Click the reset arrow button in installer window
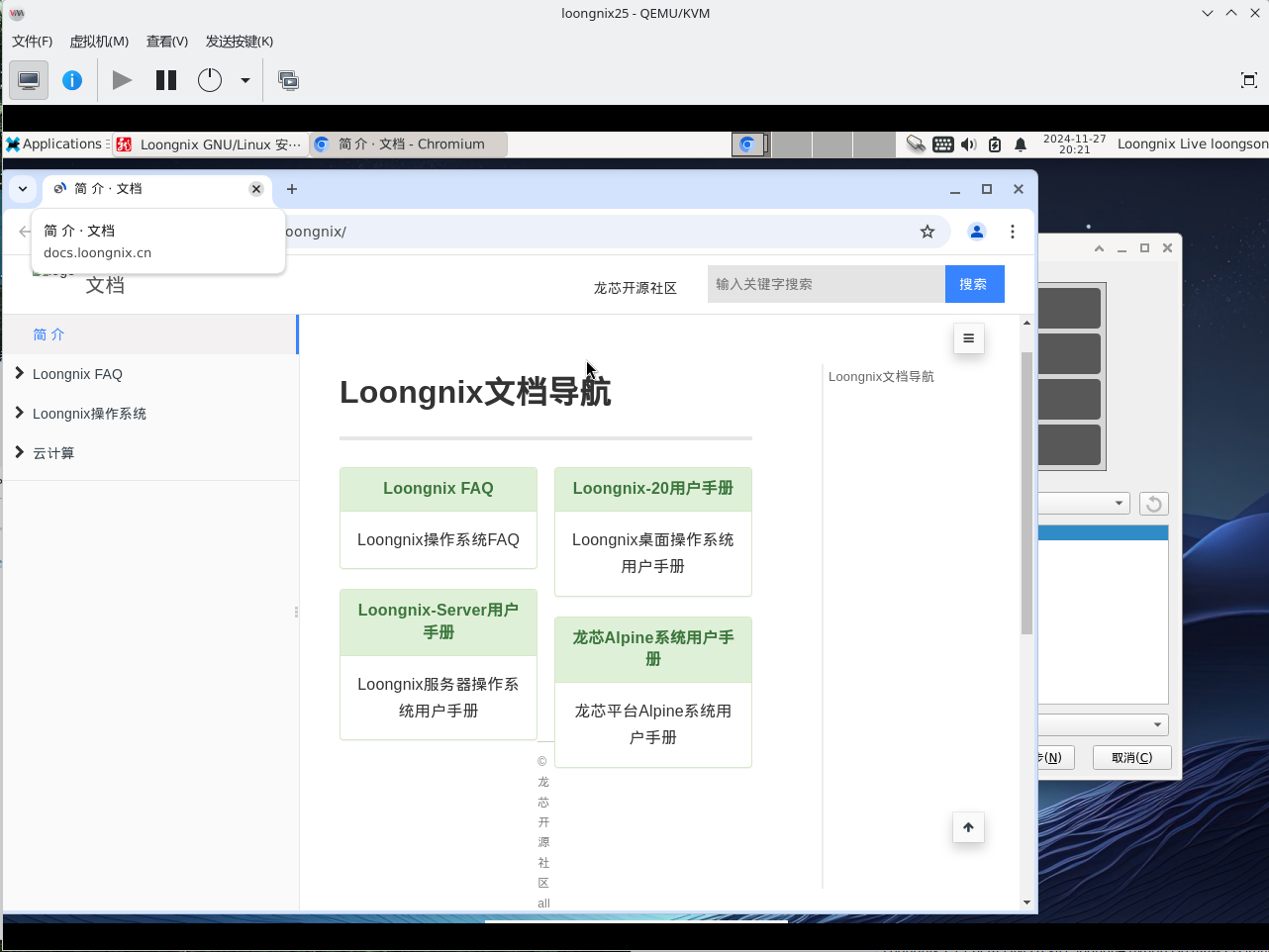This screenshot has height=952, width=1269. pyautogui.click(x=1154, y=504)
